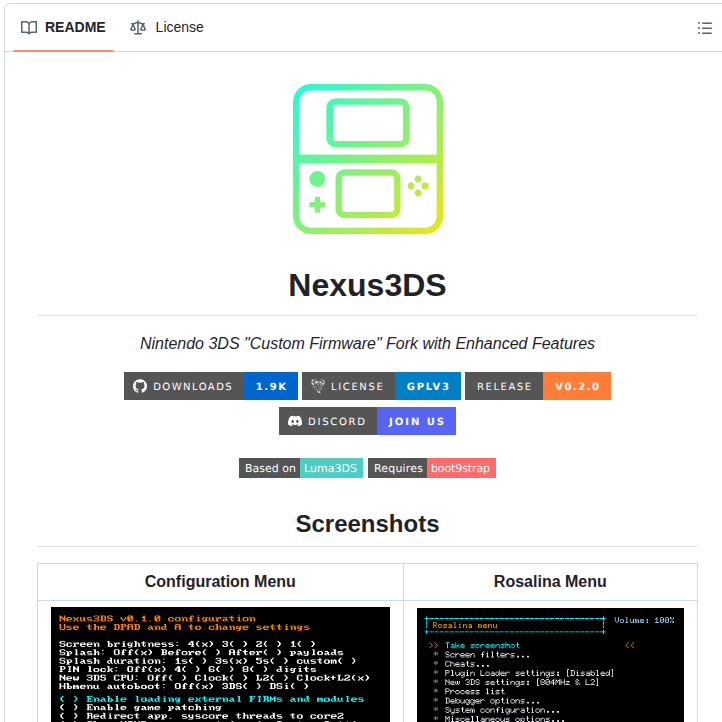The height and width of the screenshot is (722, 722).
Task: Open the table of contents outline
Action: tap(704, 28)
